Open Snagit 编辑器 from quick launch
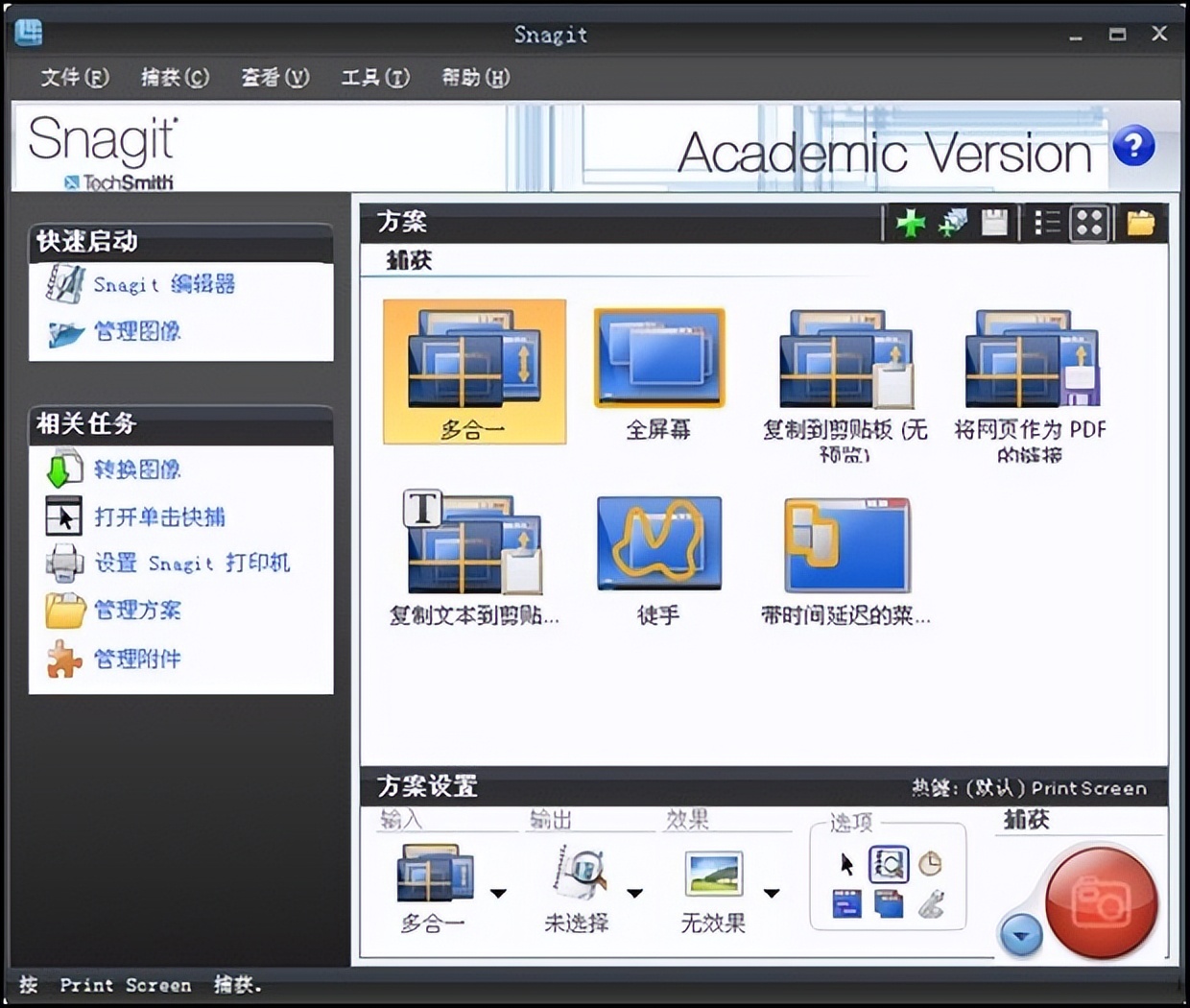 click(163, 284)
